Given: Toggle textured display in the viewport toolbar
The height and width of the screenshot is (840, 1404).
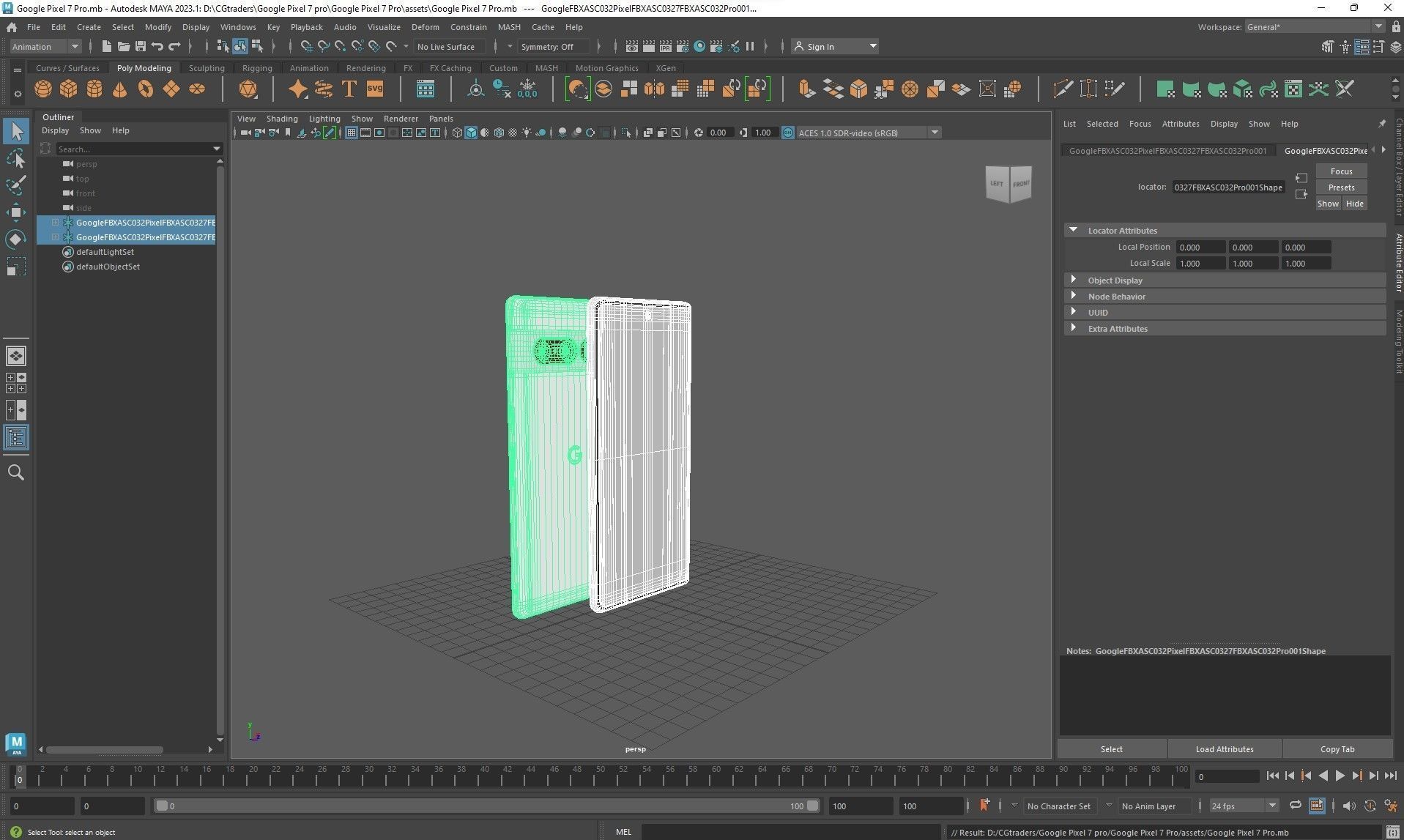Looking at the screenshot, I should (513, 133).
